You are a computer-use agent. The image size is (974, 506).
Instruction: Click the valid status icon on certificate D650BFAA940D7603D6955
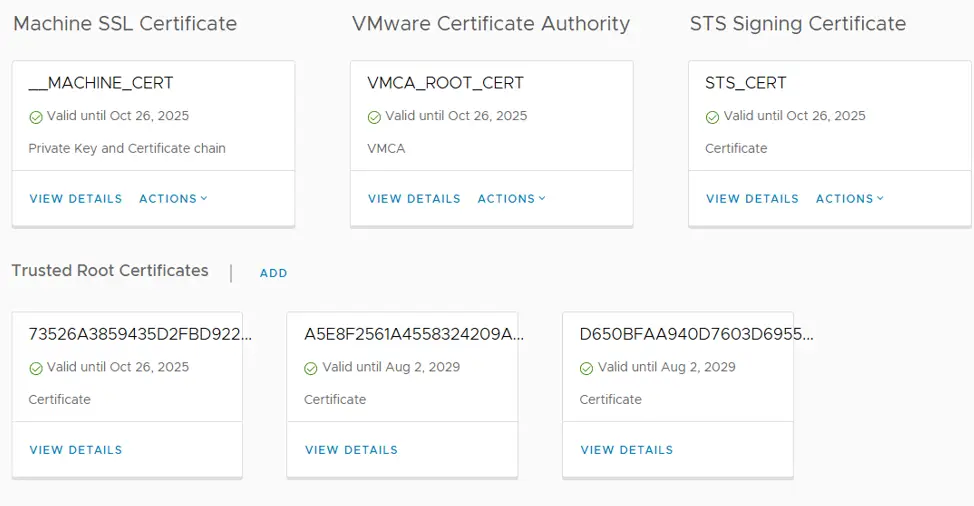(x=586, y=369)
